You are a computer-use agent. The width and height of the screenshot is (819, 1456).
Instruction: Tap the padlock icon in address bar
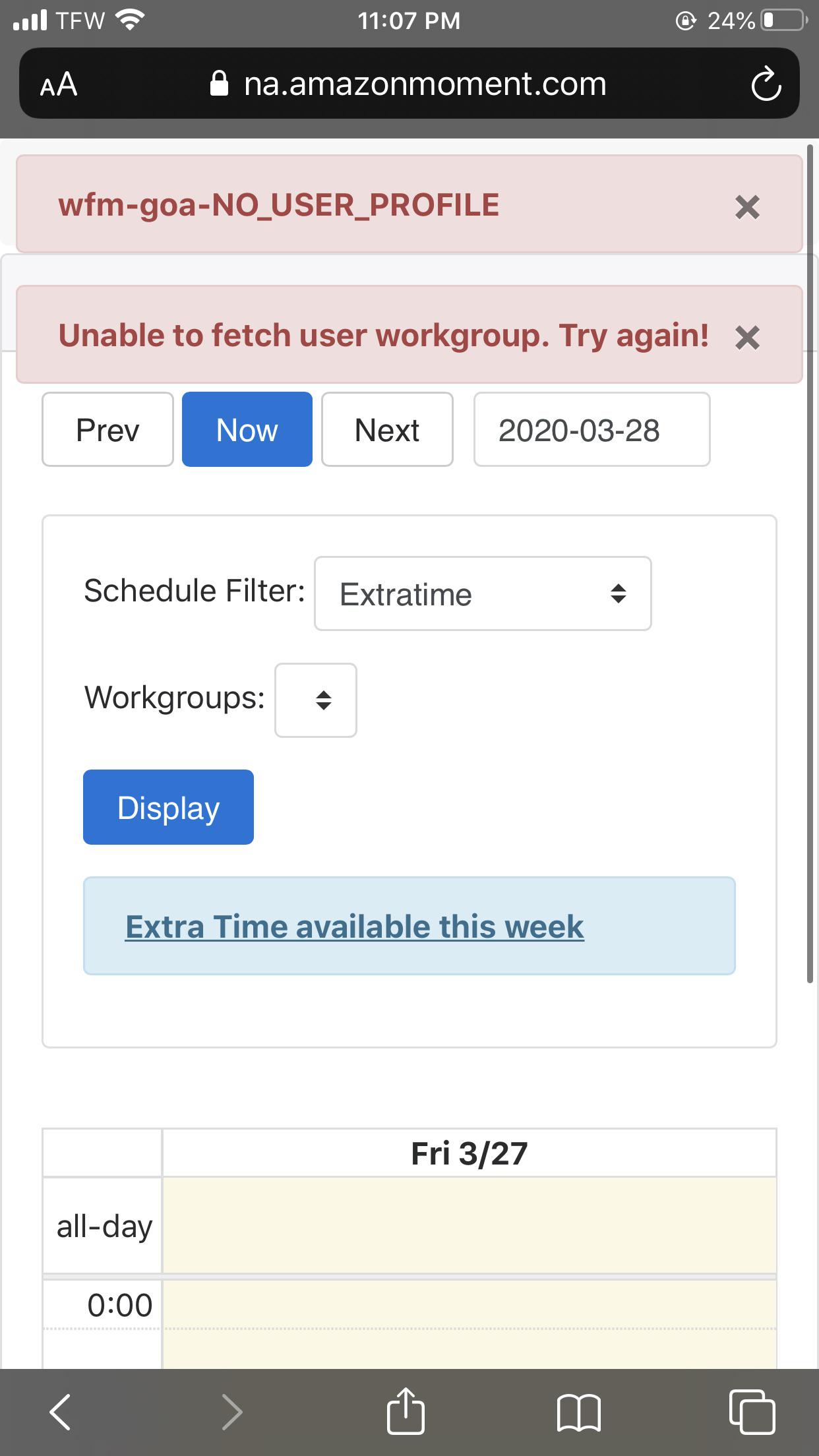coord(220,83)
